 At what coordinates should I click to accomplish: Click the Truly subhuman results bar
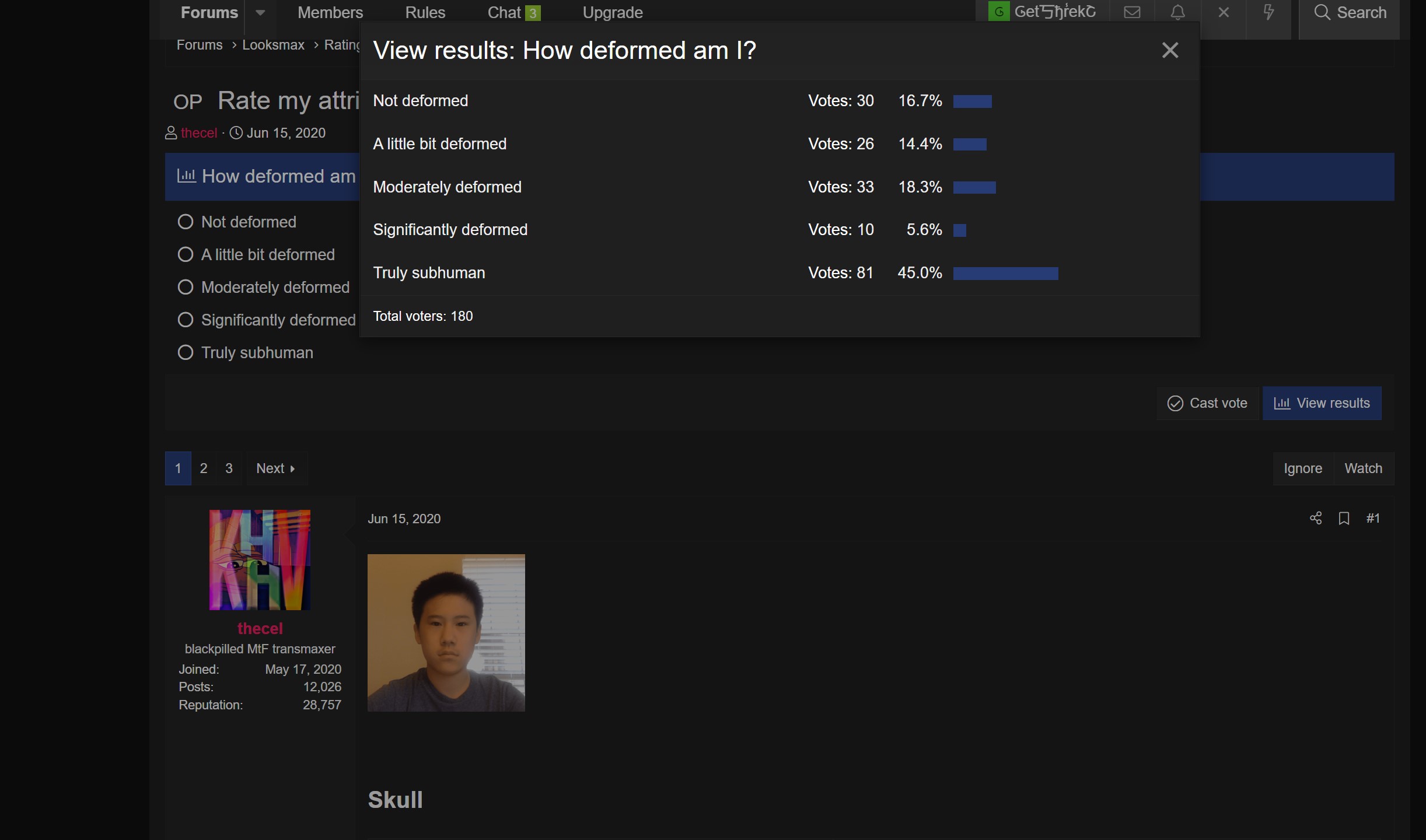(x=1005, y=274)
